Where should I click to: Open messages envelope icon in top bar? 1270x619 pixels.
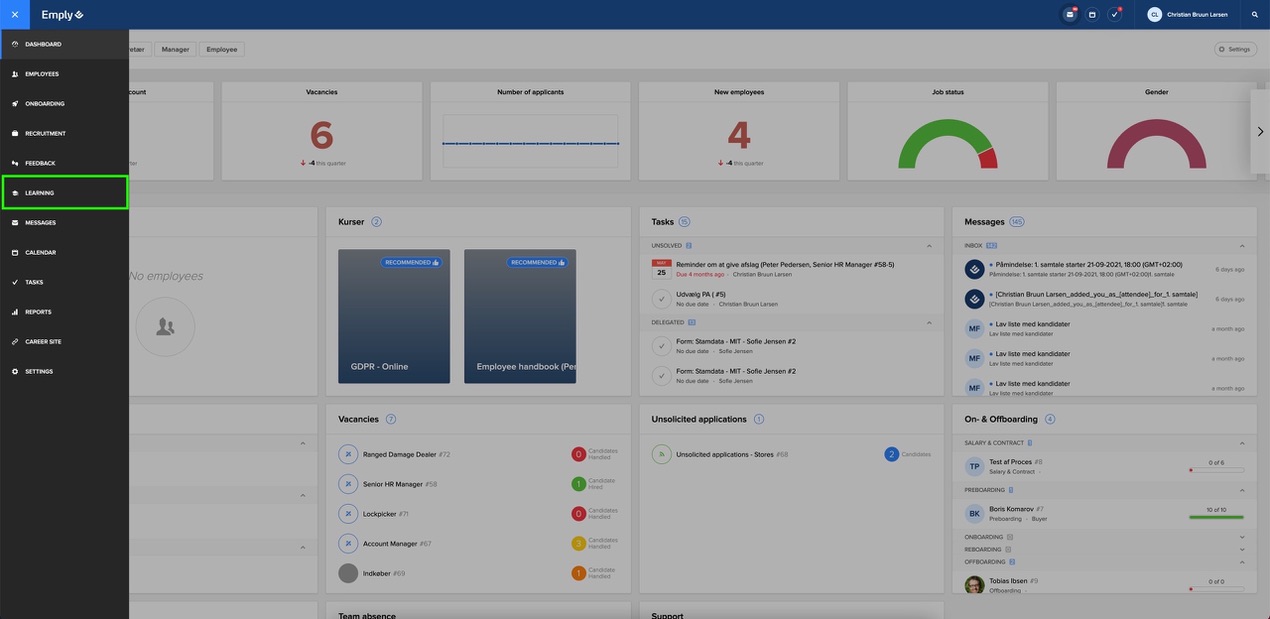(1070, 15)
